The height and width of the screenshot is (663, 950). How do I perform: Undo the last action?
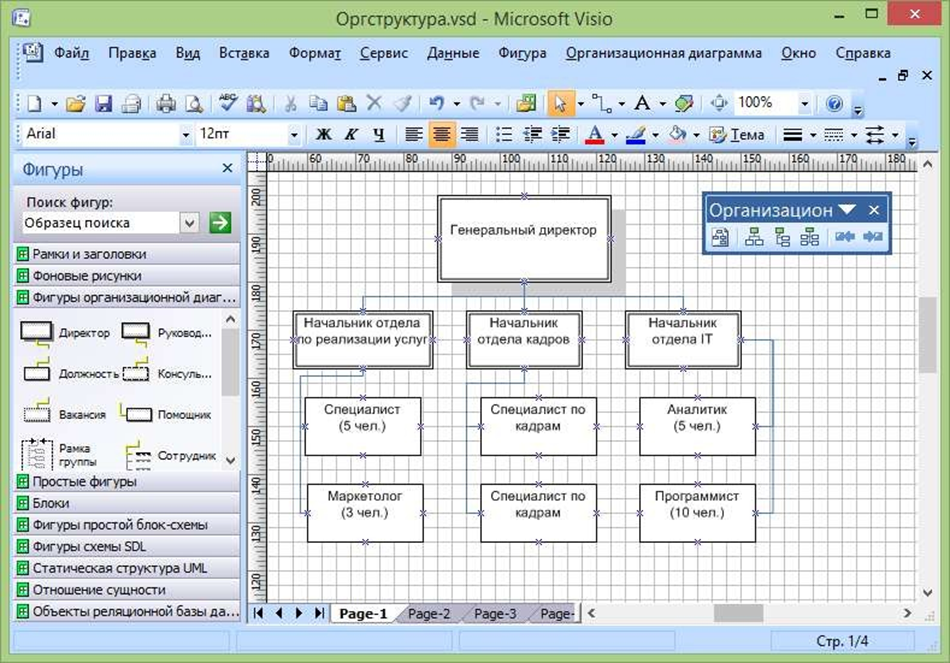pos(436,104)
